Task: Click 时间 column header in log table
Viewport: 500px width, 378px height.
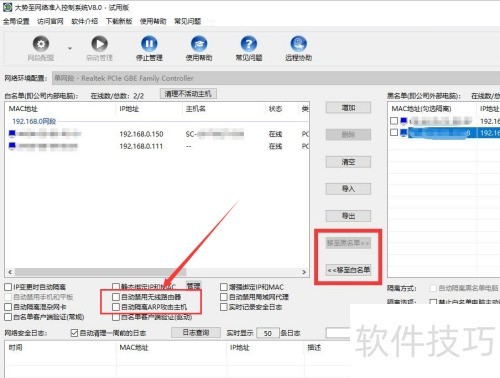Action: point(60,348)
